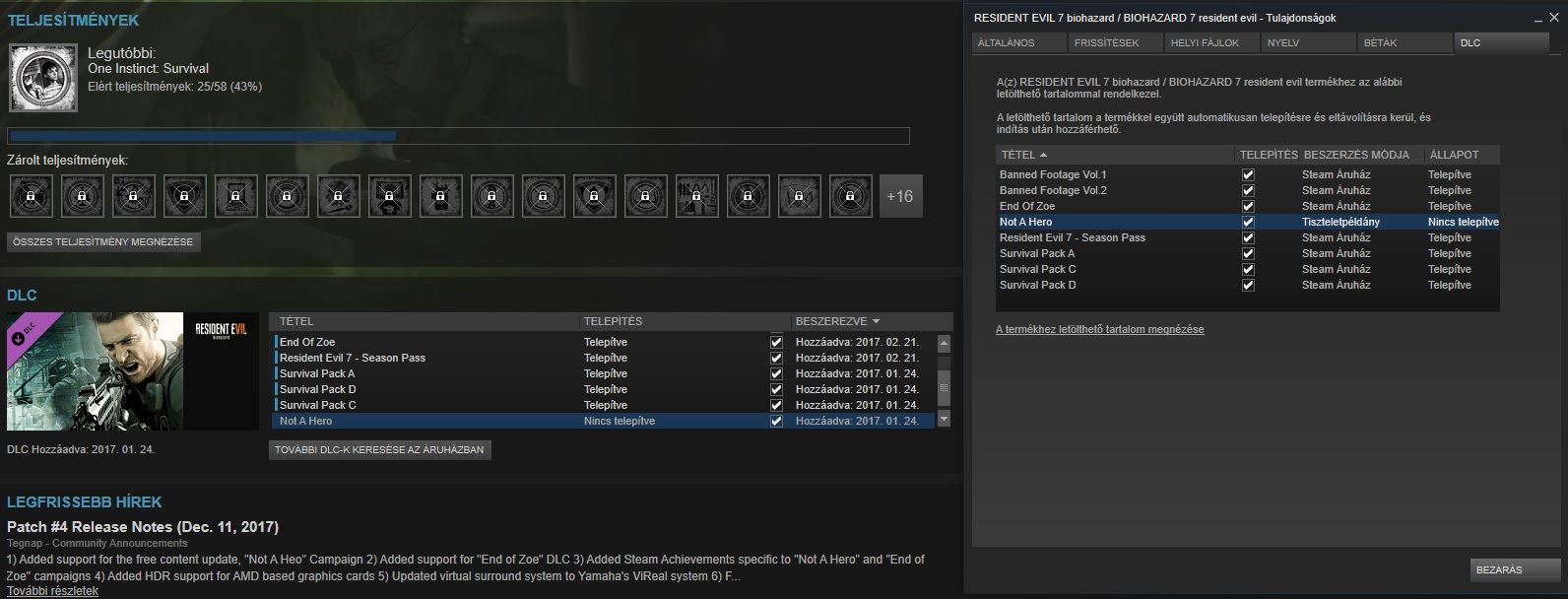Toggle Survival Pack C checkbox in Properties dialog
This screenshot has height=599, width=1568.
1249,269
